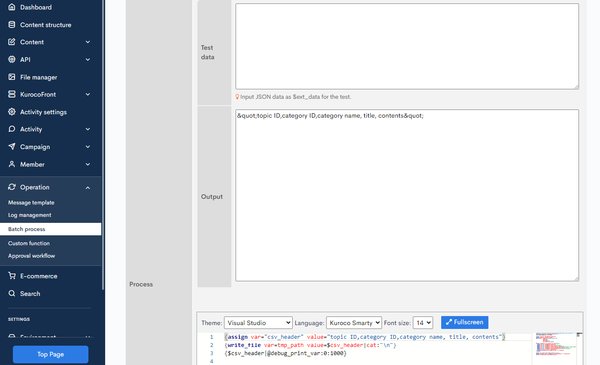Click the Content structure database icon

[x=12, y=24]
